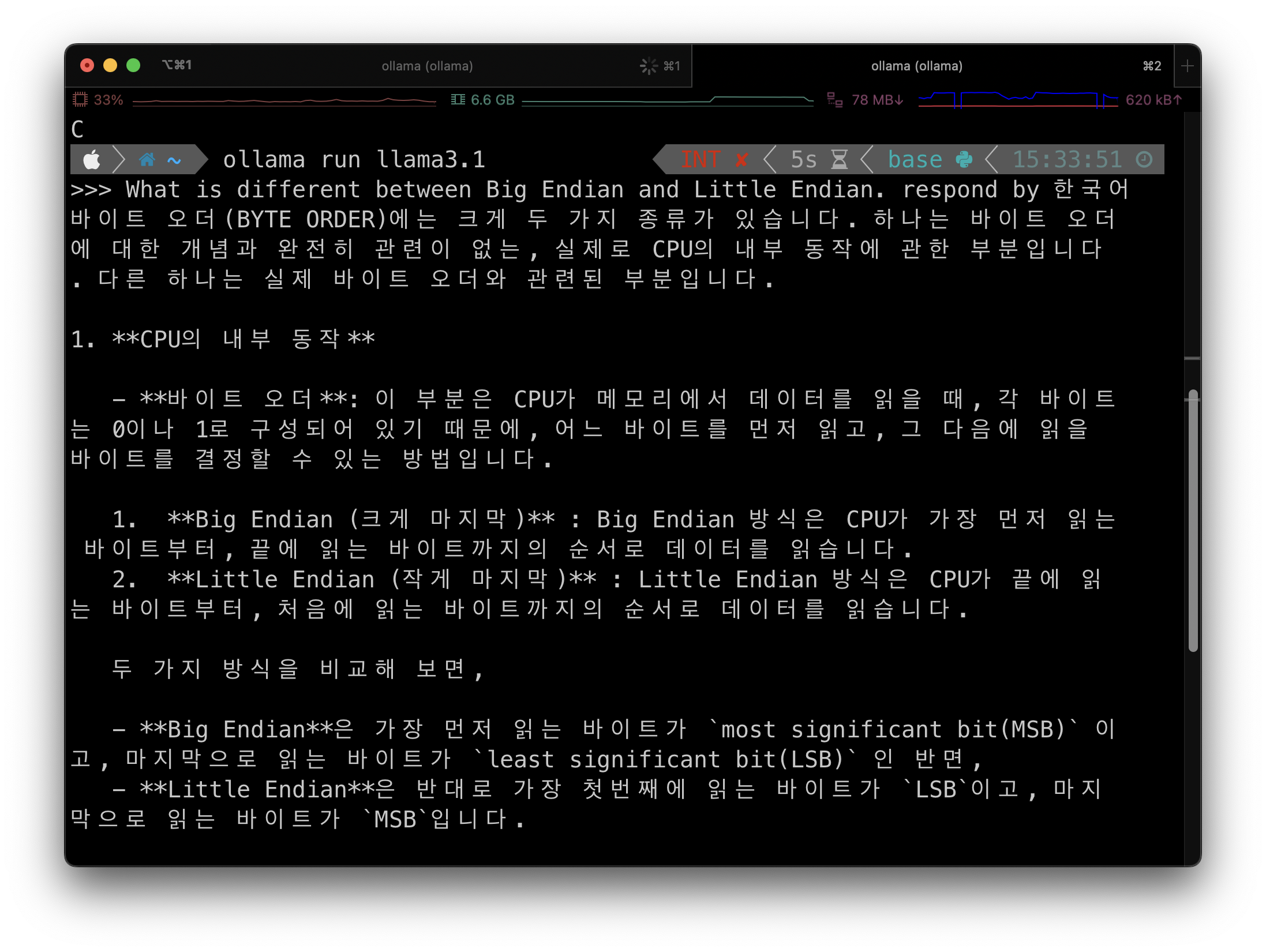
Task: Click the CPU chip icon in status bar
Action: point(80,100)
